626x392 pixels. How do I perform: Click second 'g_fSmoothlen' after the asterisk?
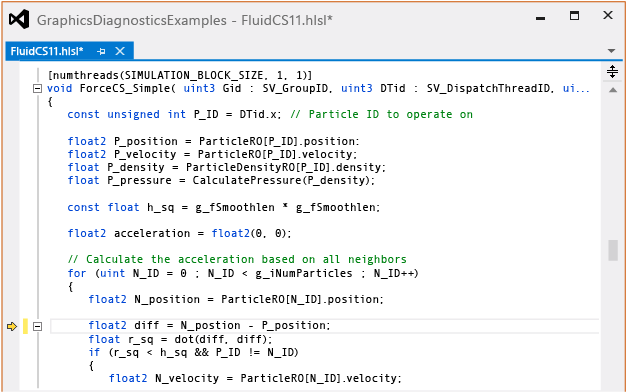tap(335, 208)
